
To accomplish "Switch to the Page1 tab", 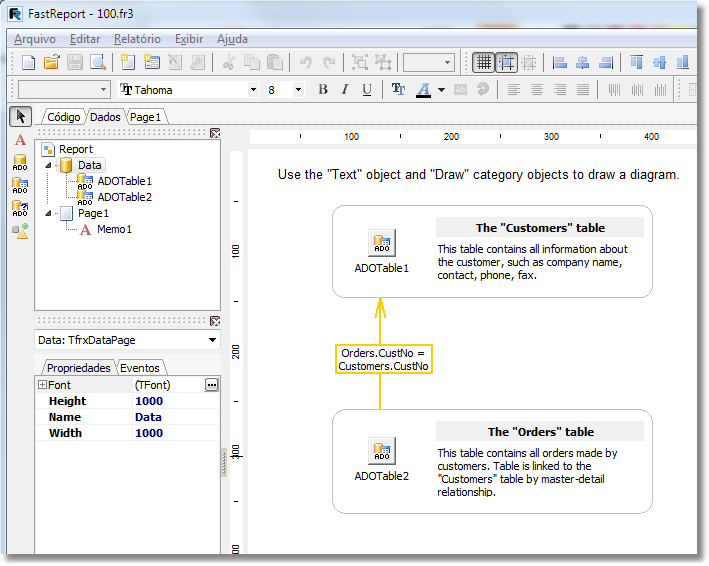I will 146,117.
